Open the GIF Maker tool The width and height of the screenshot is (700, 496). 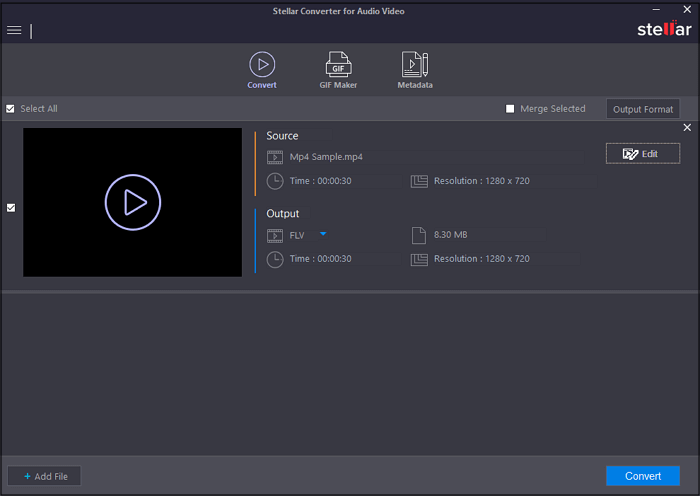(339, 66)
